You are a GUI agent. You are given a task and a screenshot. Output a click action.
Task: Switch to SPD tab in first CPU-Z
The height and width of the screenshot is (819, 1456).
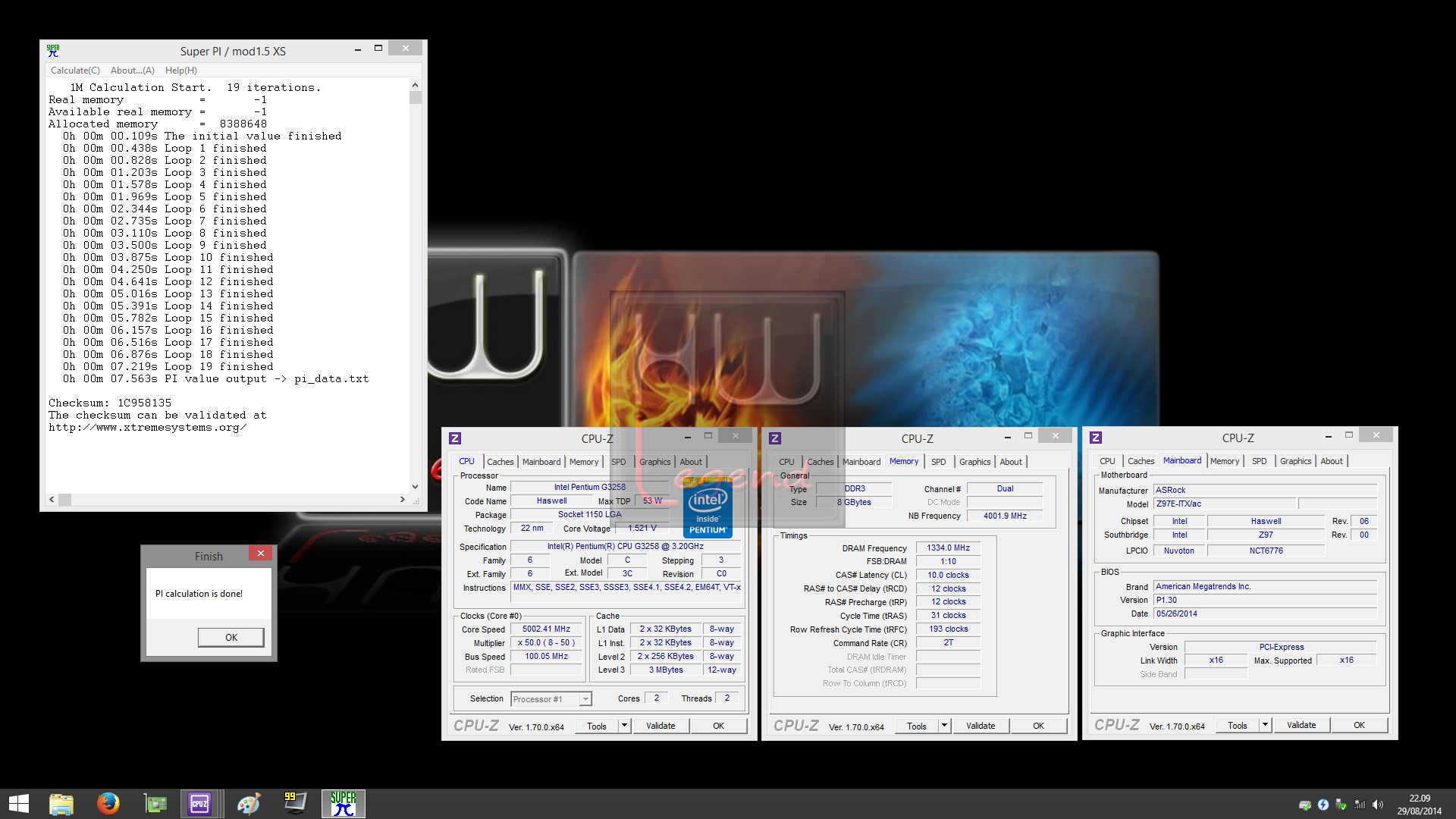619,462
